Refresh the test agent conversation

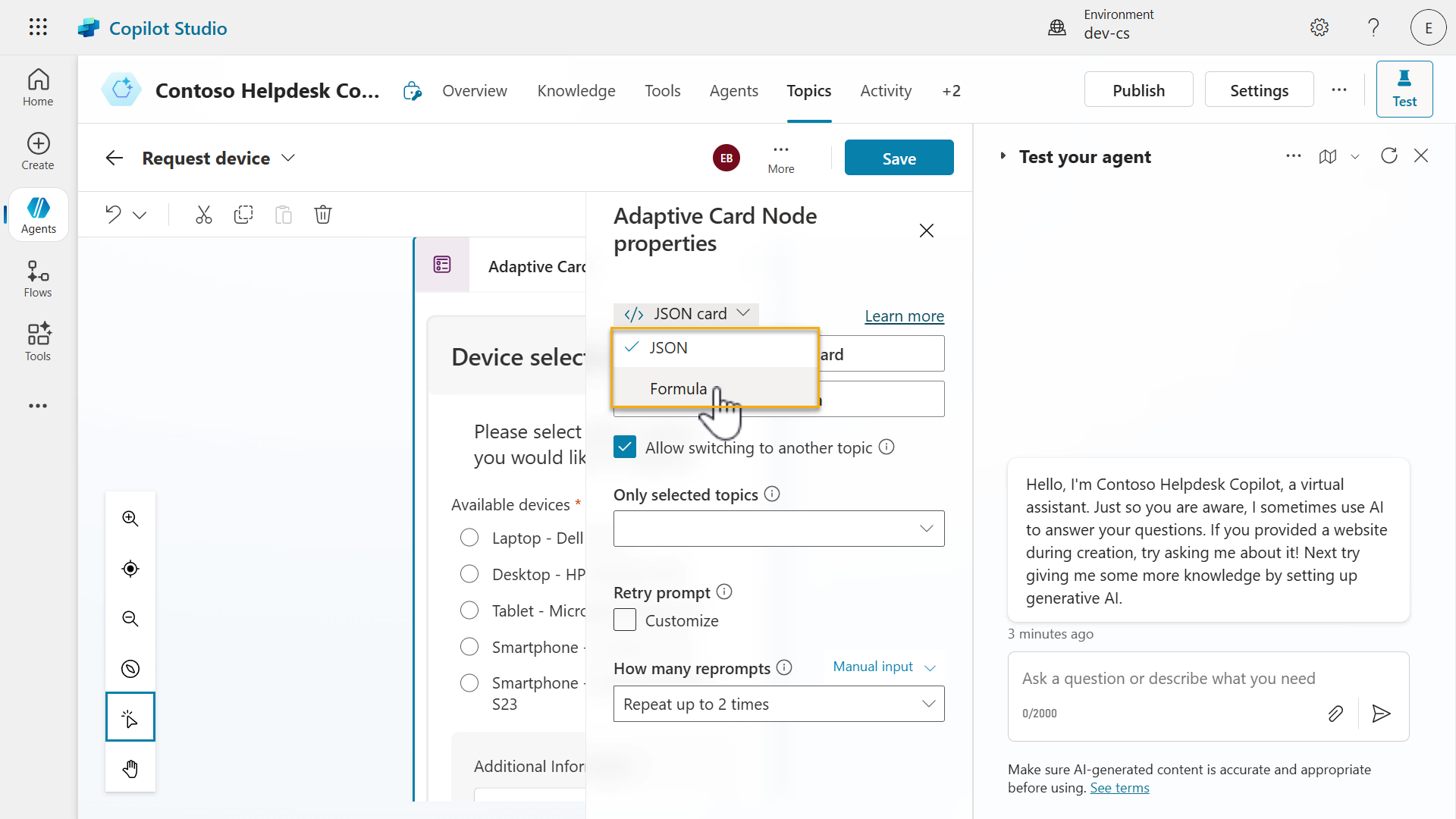click(x=1389, y=156)
